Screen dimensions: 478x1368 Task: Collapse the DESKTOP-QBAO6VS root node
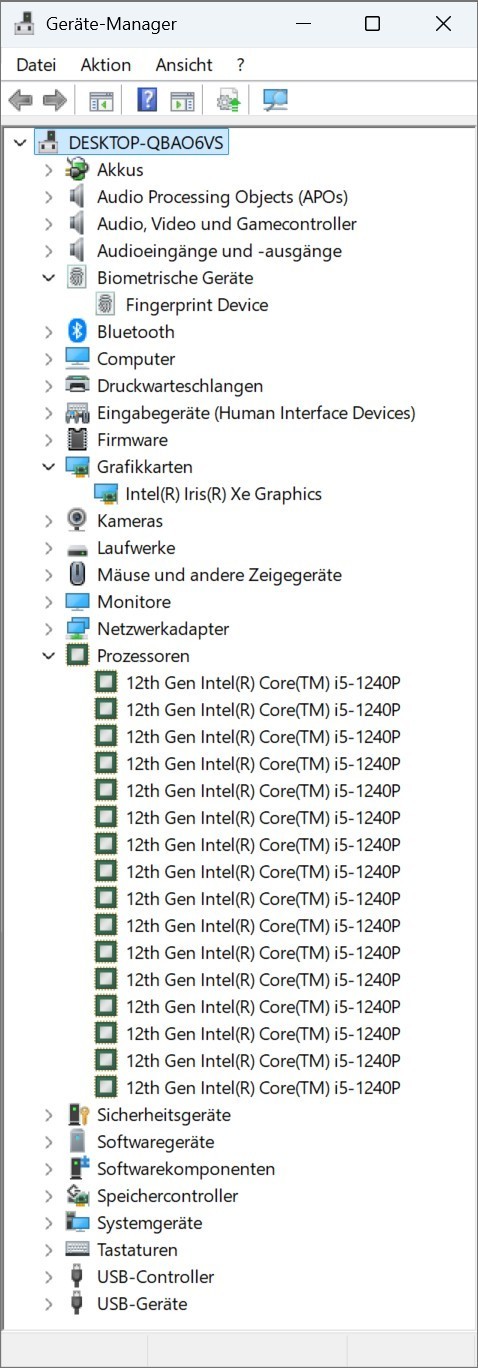pyautogui.click(x=20, y=143)
